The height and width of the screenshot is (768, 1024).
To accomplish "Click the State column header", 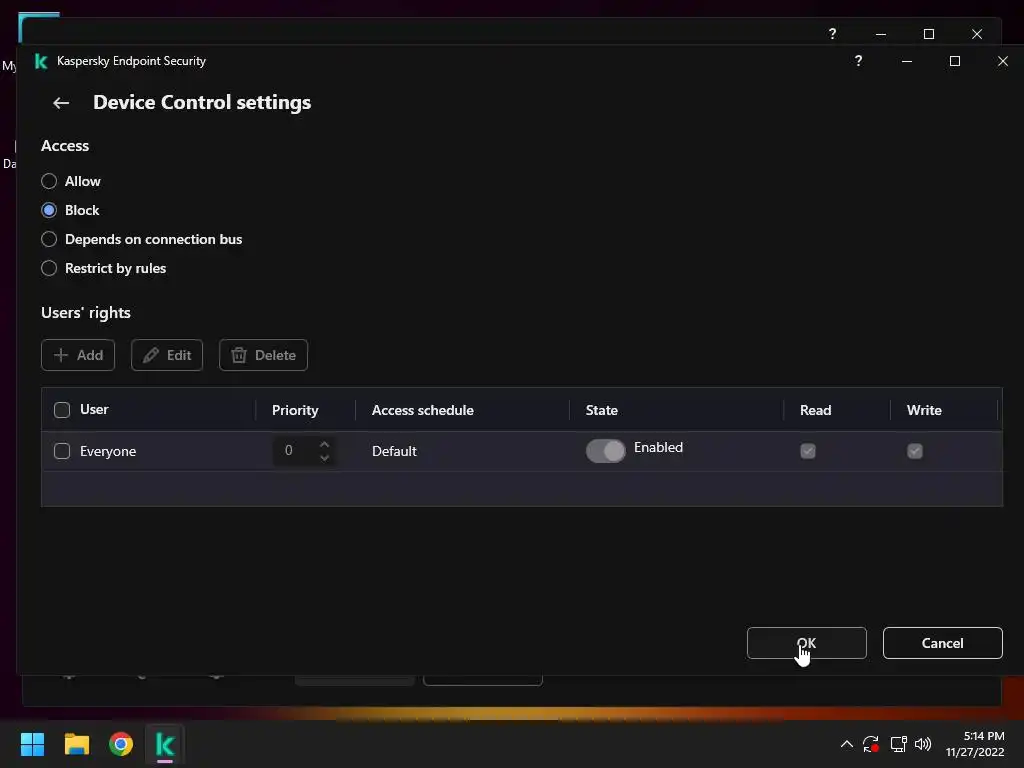I will 601,410.
